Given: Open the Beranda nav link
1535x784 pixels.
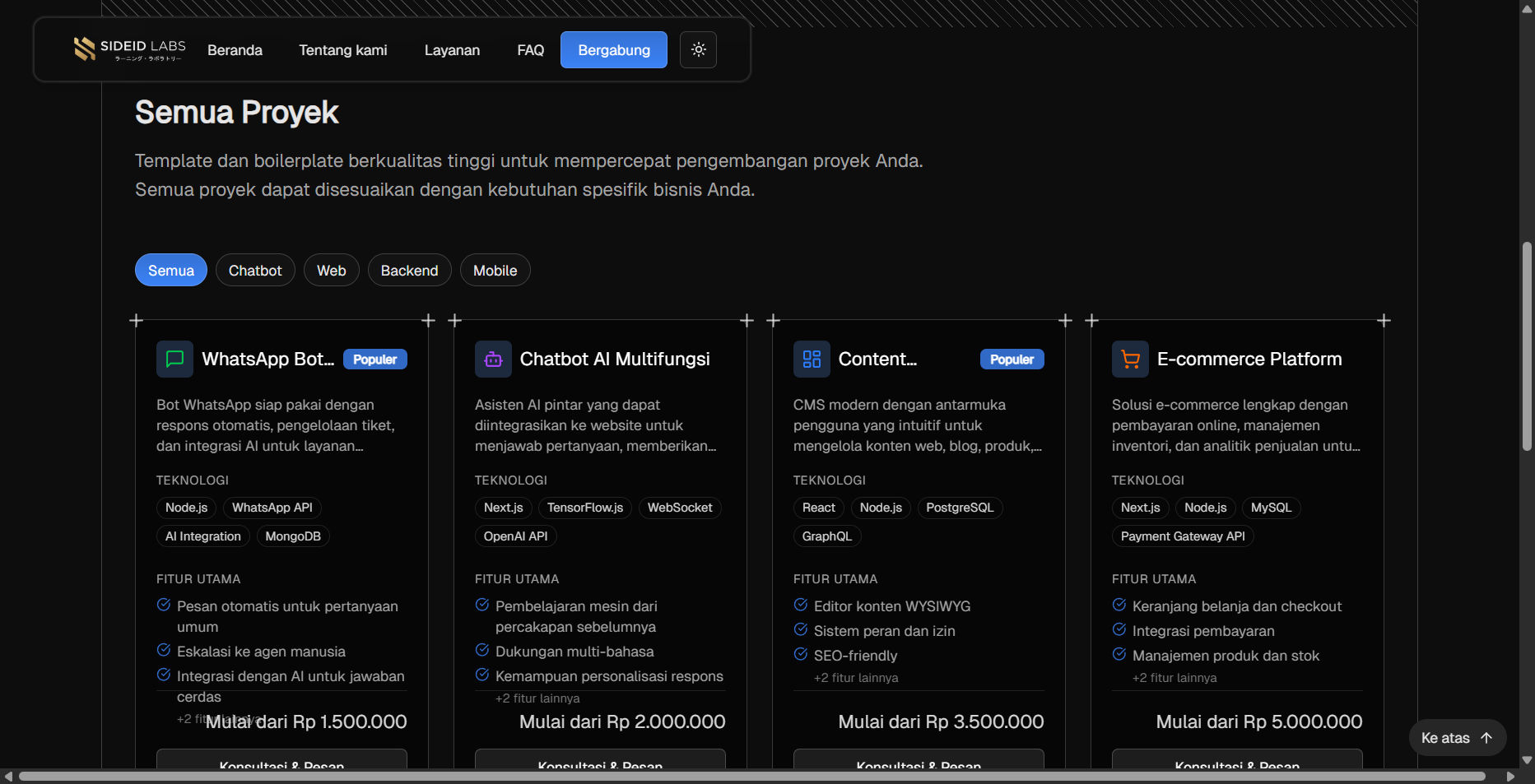Looking at the screenshot, I should point(235,50).
